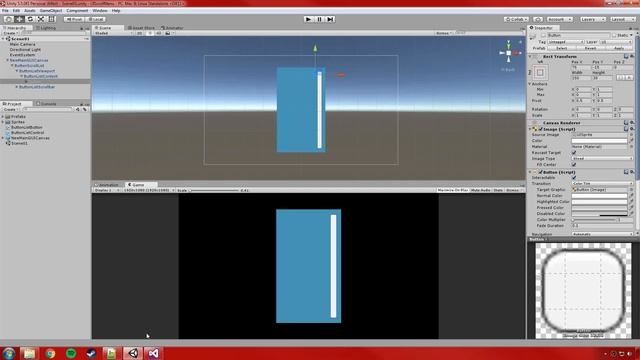
Task: Click the scene effects image icon
Action: (168, 33)
